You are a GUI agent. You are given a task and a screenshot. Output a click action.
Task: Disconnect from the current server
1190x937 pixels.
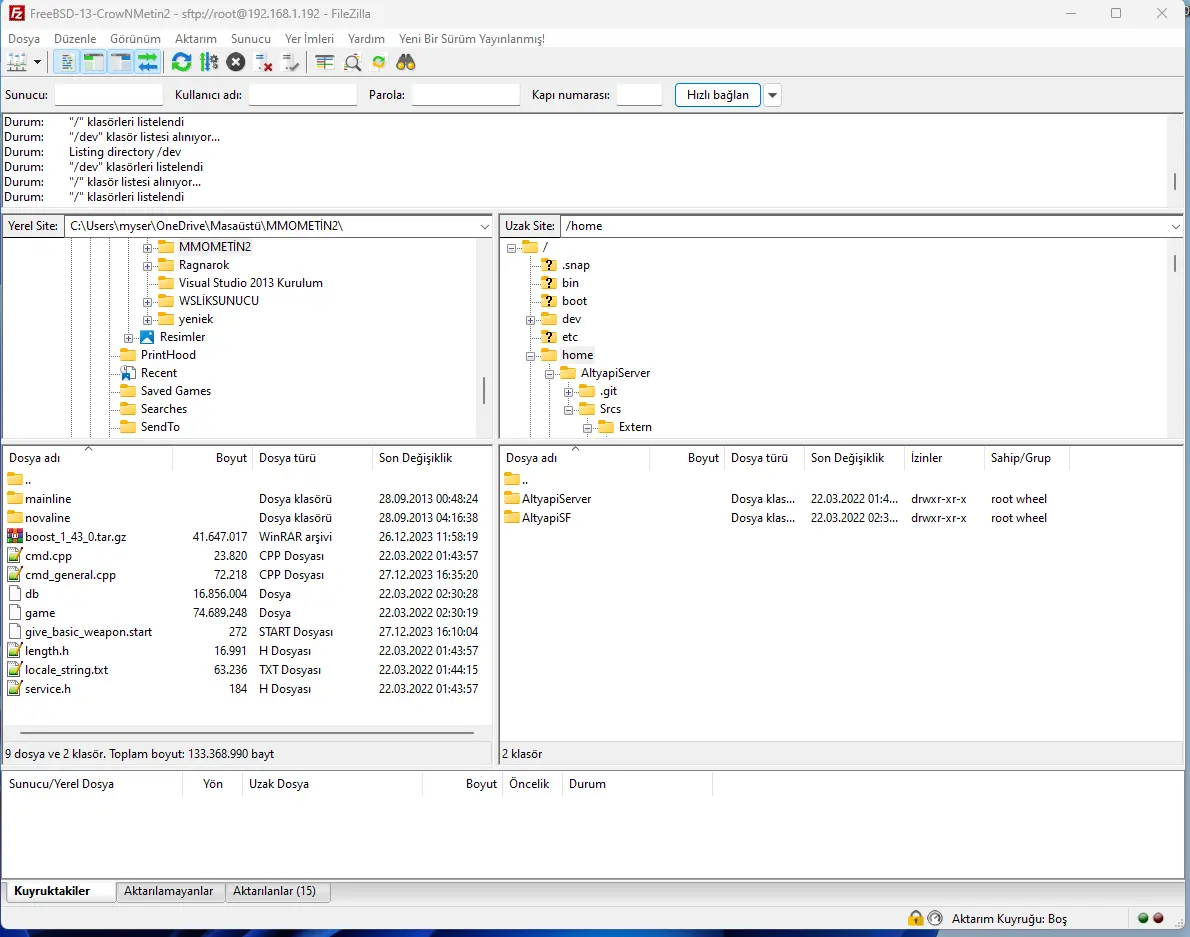pyautogui.click(x=263, y=62)
